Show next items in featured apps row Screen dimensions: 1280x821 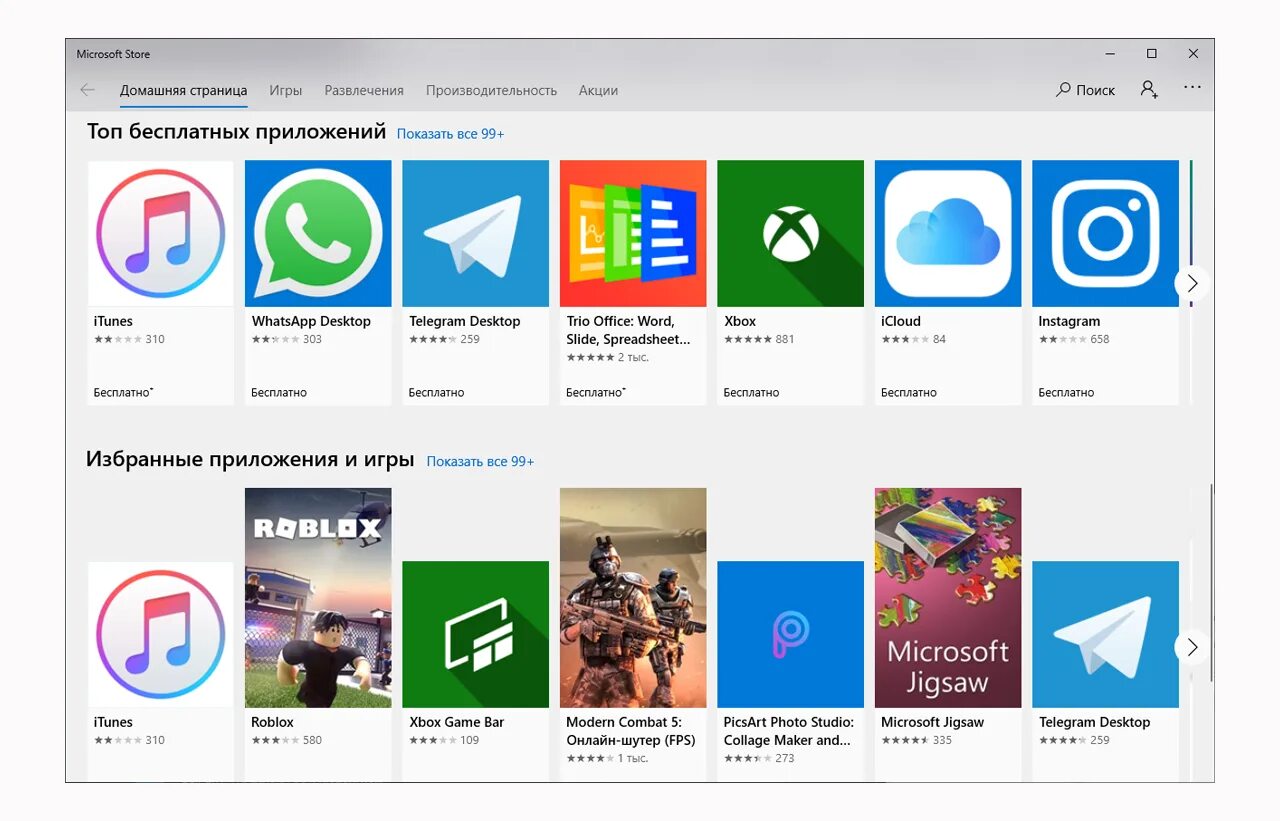(x=1191, y=647)
